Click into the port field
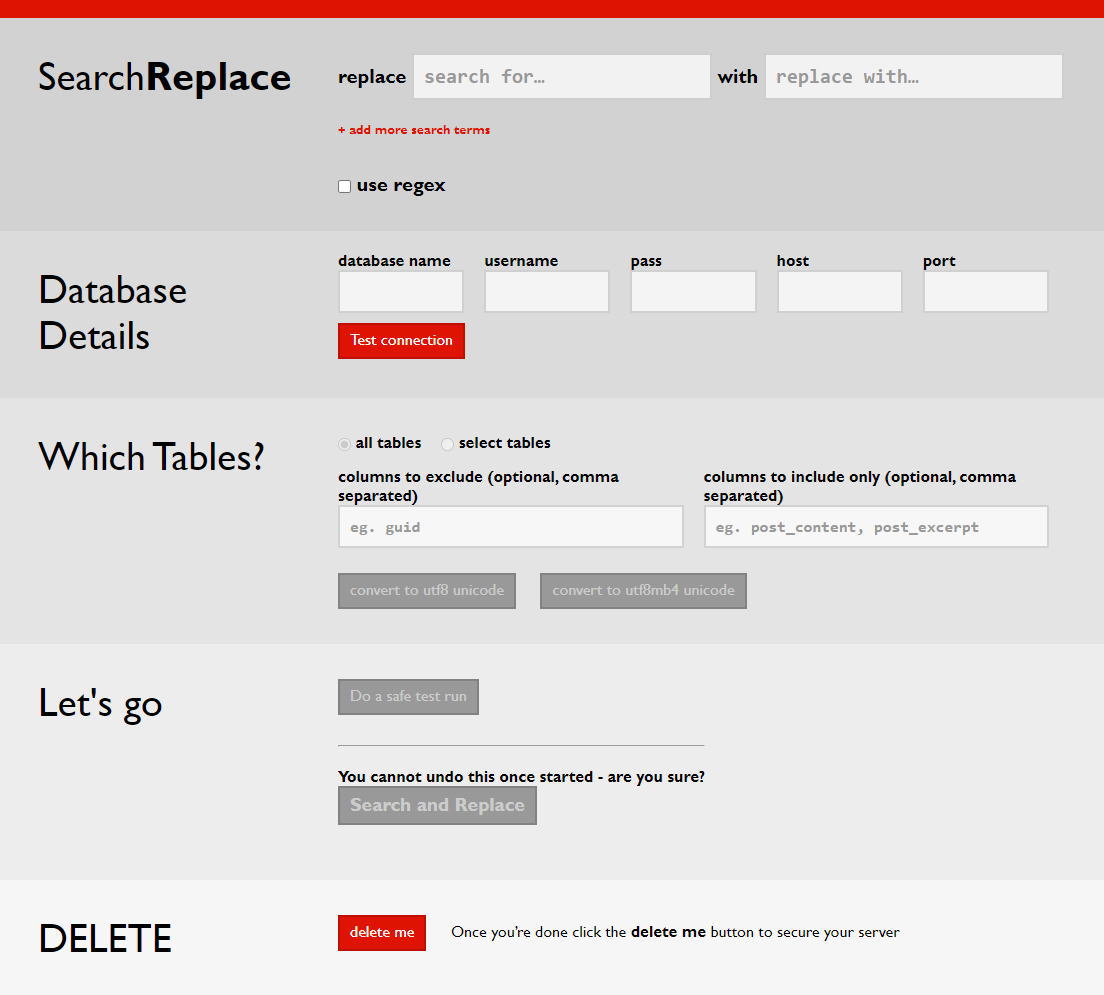The height and width of the screenshot is (995, 1104). (985, 292)
